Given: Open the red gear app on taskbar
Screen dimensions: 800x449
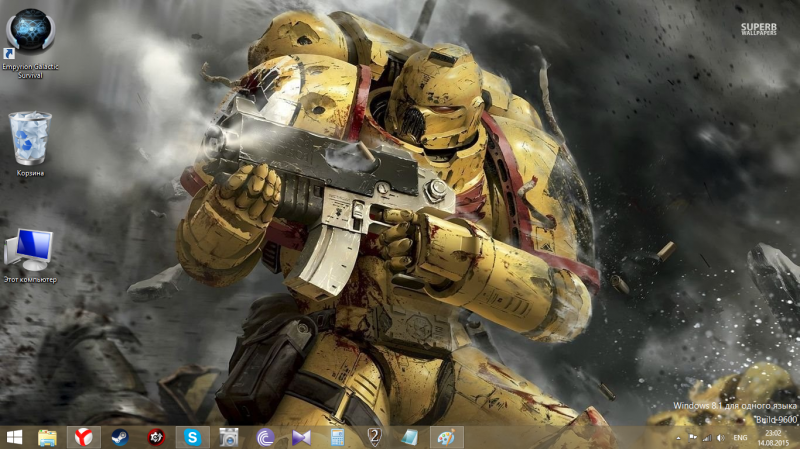Looking at the screenshot, I should (x=156, y=437).
